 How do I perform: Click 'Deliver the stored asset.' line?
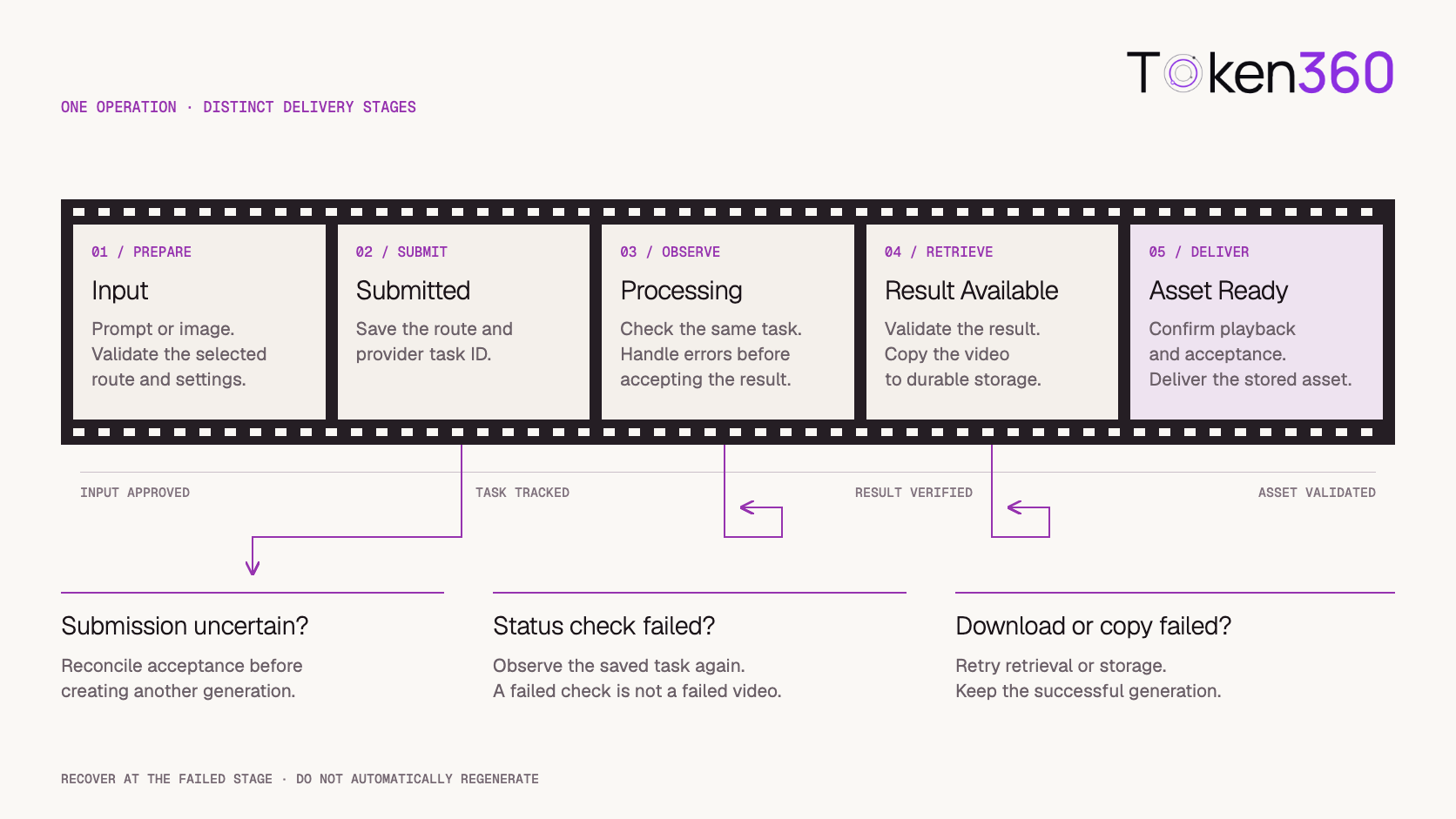[x=1250, y=379]
